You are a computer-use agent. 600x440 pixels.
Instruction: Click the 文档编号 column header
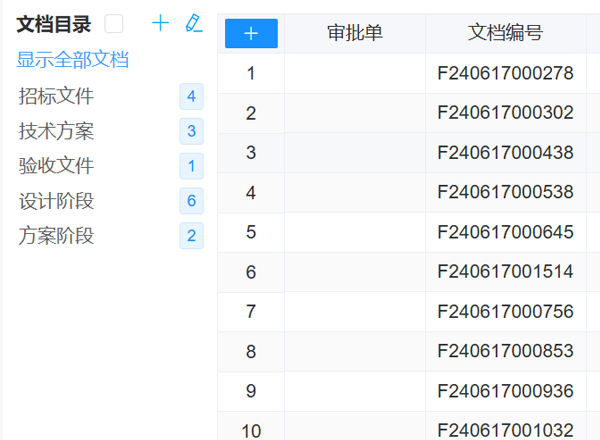505,33
